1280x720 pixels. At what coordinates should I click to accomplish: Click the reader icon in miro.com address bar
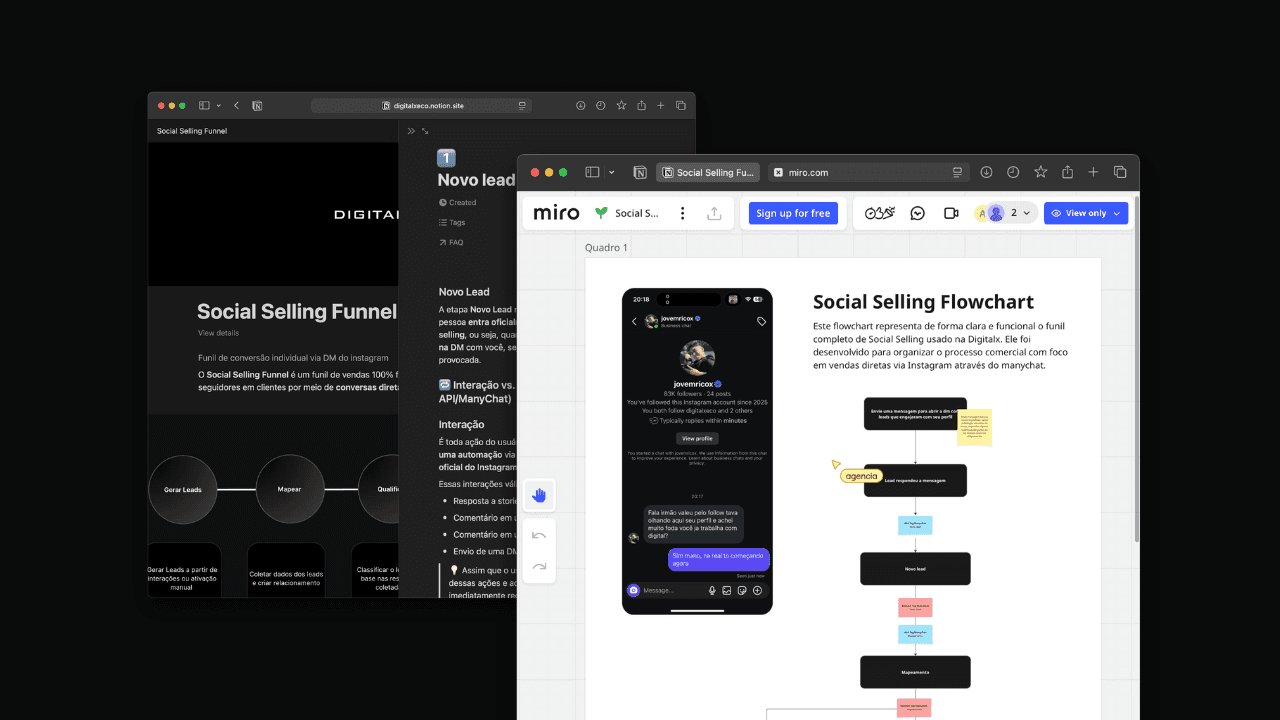pos(958,172)
